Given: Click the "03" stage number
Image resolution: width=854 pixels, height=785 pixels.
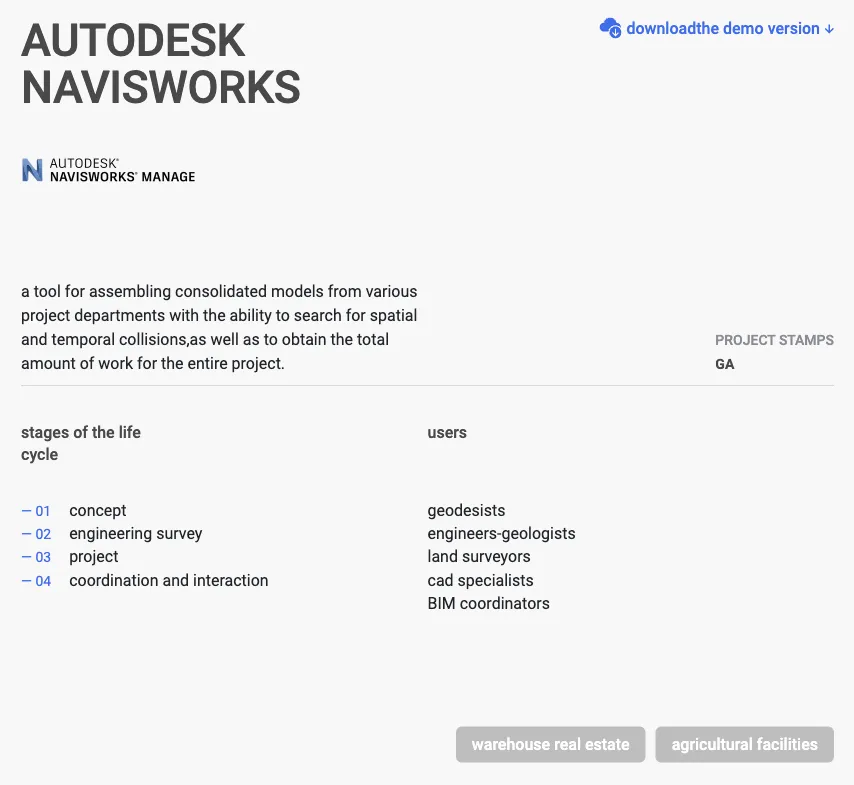Looking at the screenshot, I should coord(43,557).
